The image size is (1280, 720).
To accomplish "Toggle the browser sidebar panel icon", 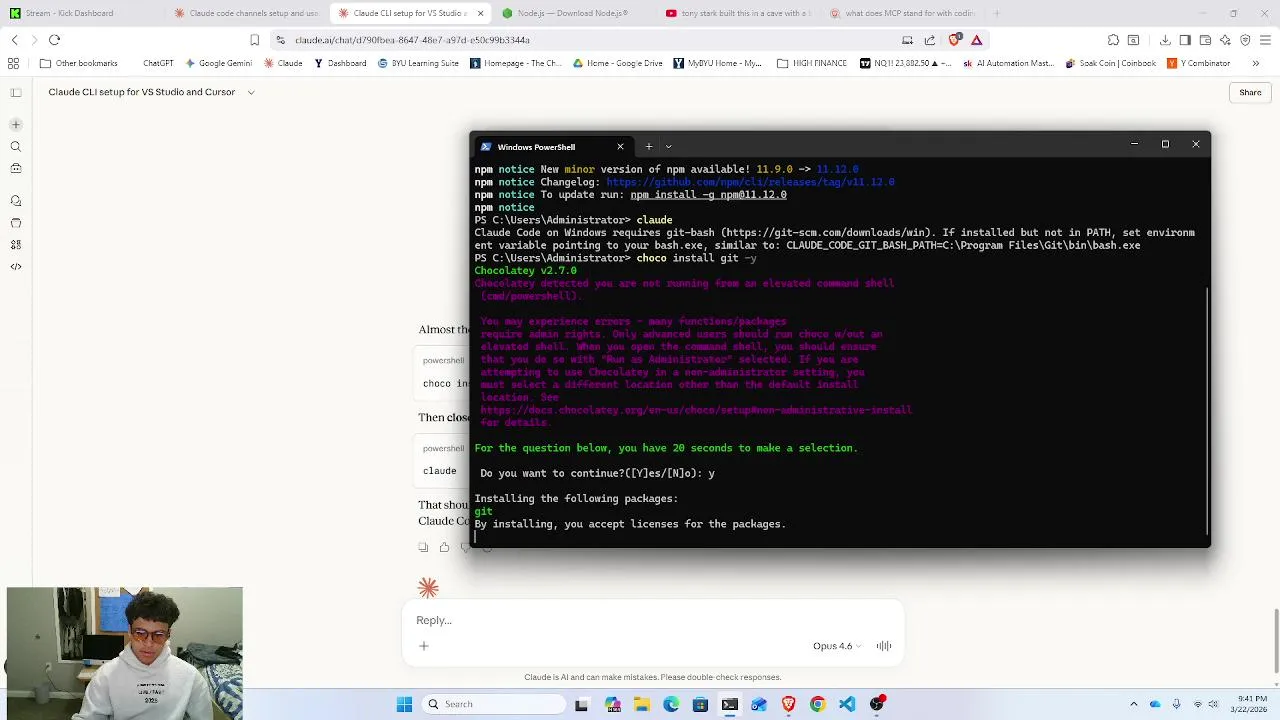I will [x=1186, y=40].
